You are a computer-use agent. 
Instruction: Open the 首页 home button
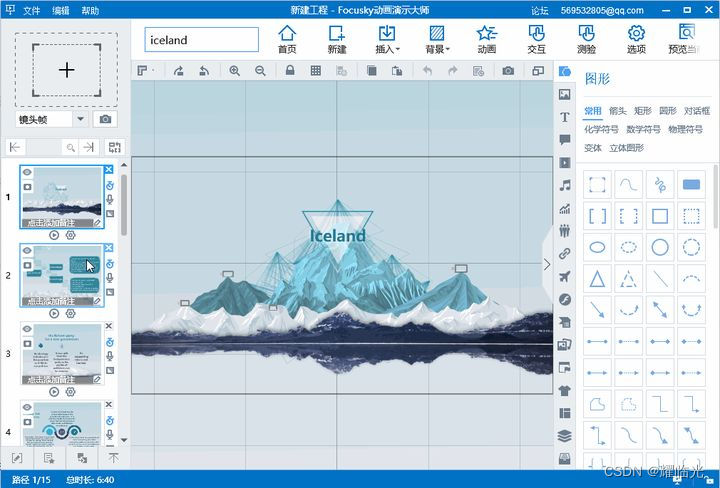click(287, 39)
